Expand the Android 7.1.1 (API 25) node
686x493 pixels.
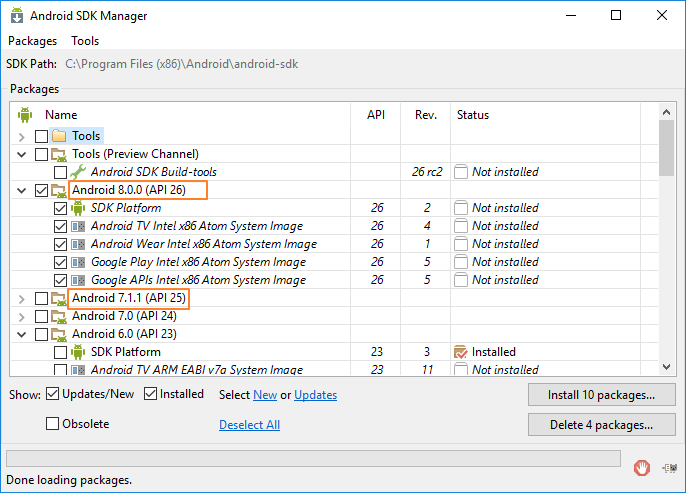pos(21,299)
